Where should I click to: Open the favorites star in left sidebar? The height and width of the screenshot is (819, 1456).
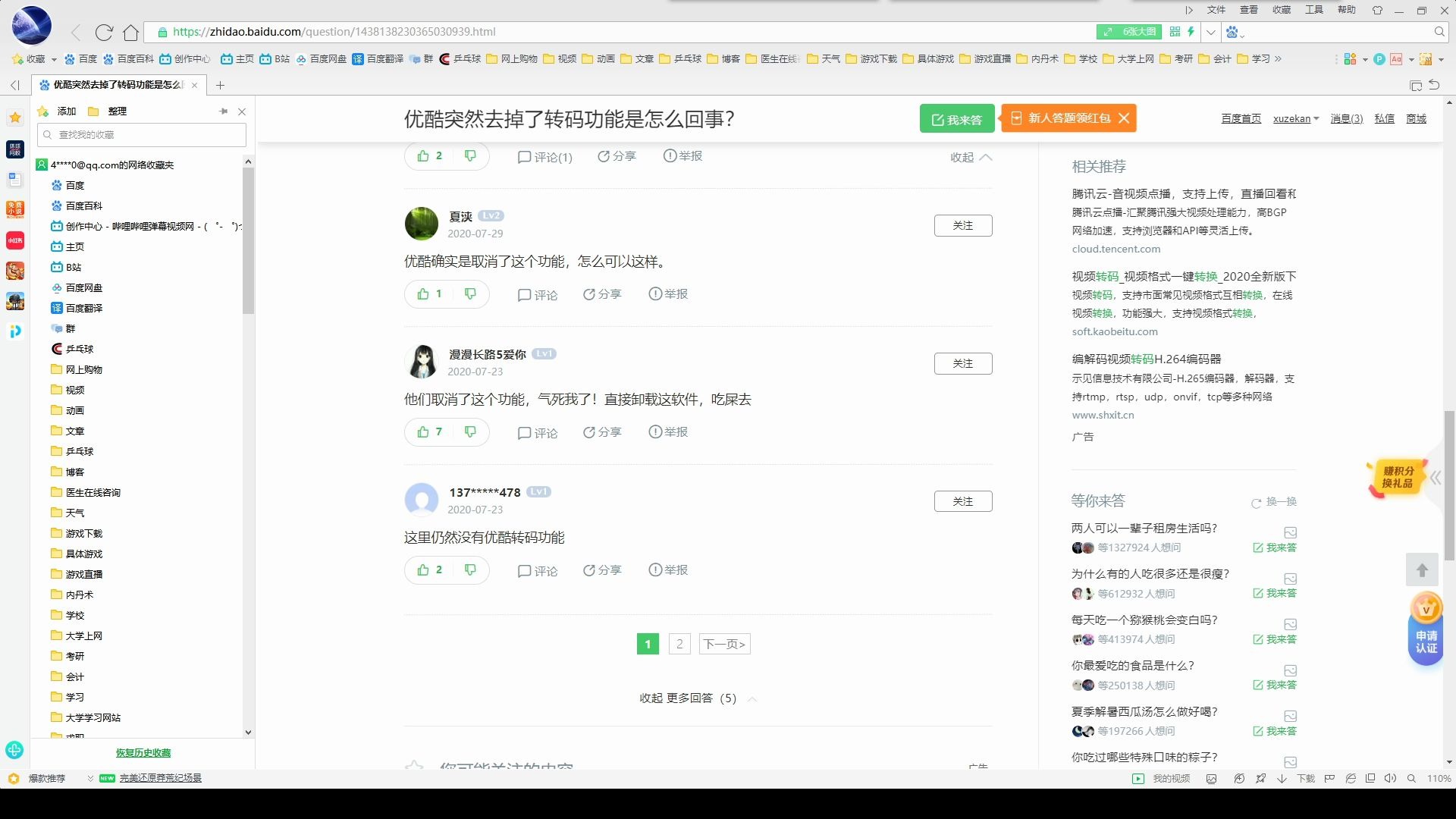tap(15, 118)
